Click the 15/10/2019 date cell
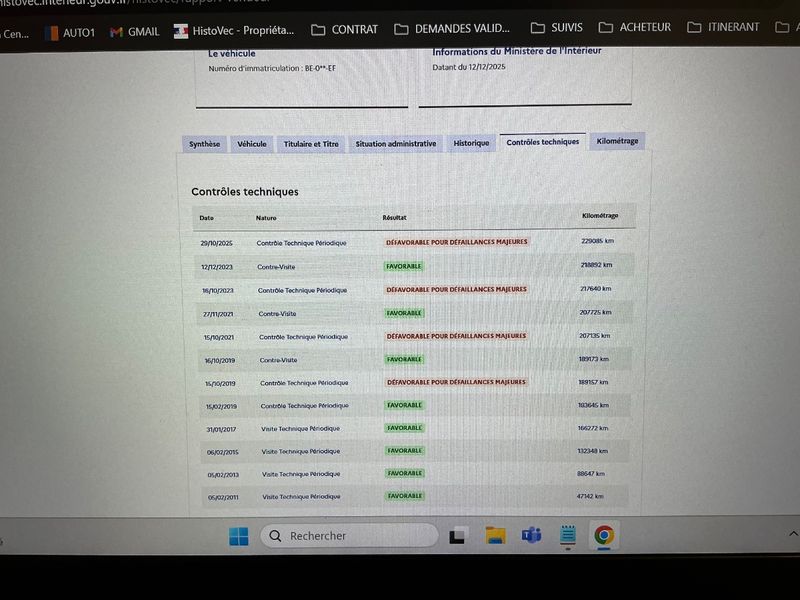 [220, 384]
